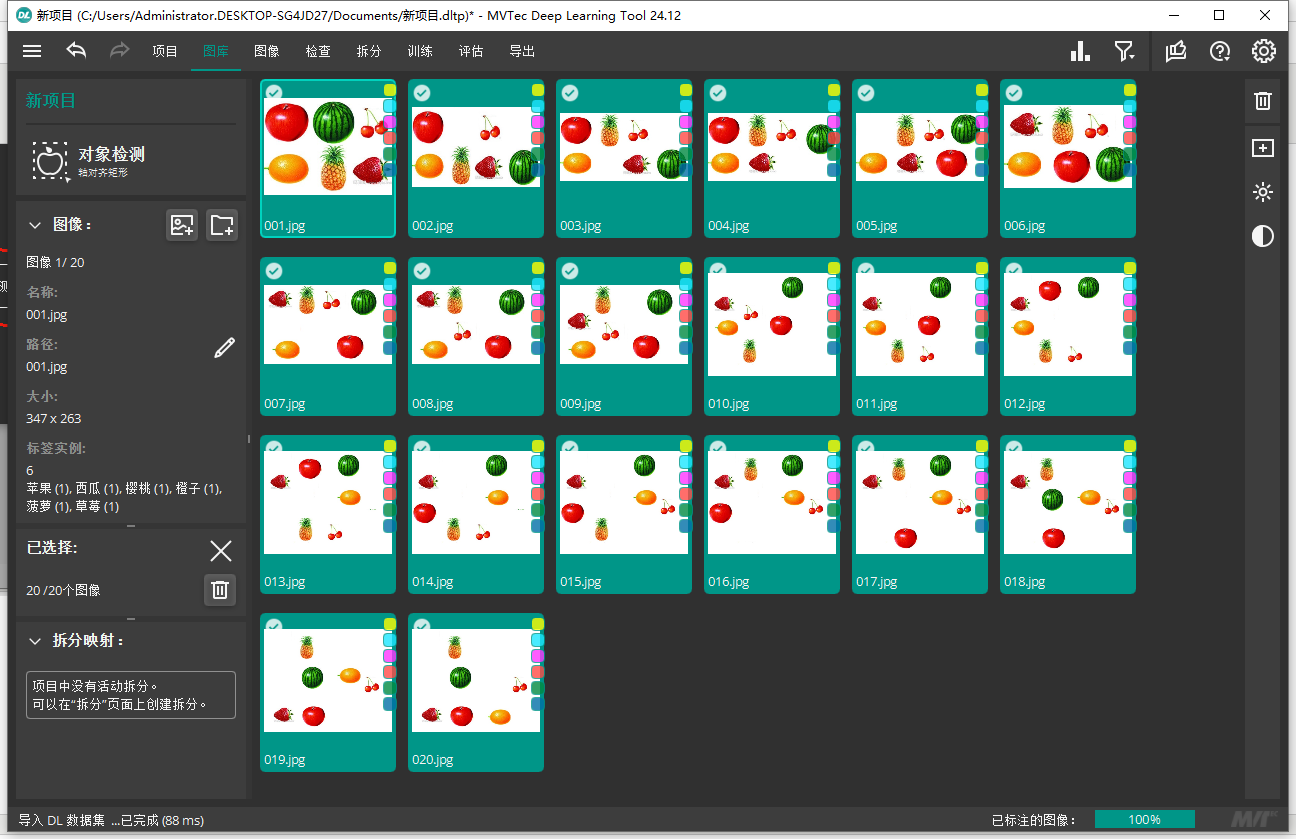Open the statistics bar chart icon
Screen dimensions: 1296x839
click(x=1080, y=51)
